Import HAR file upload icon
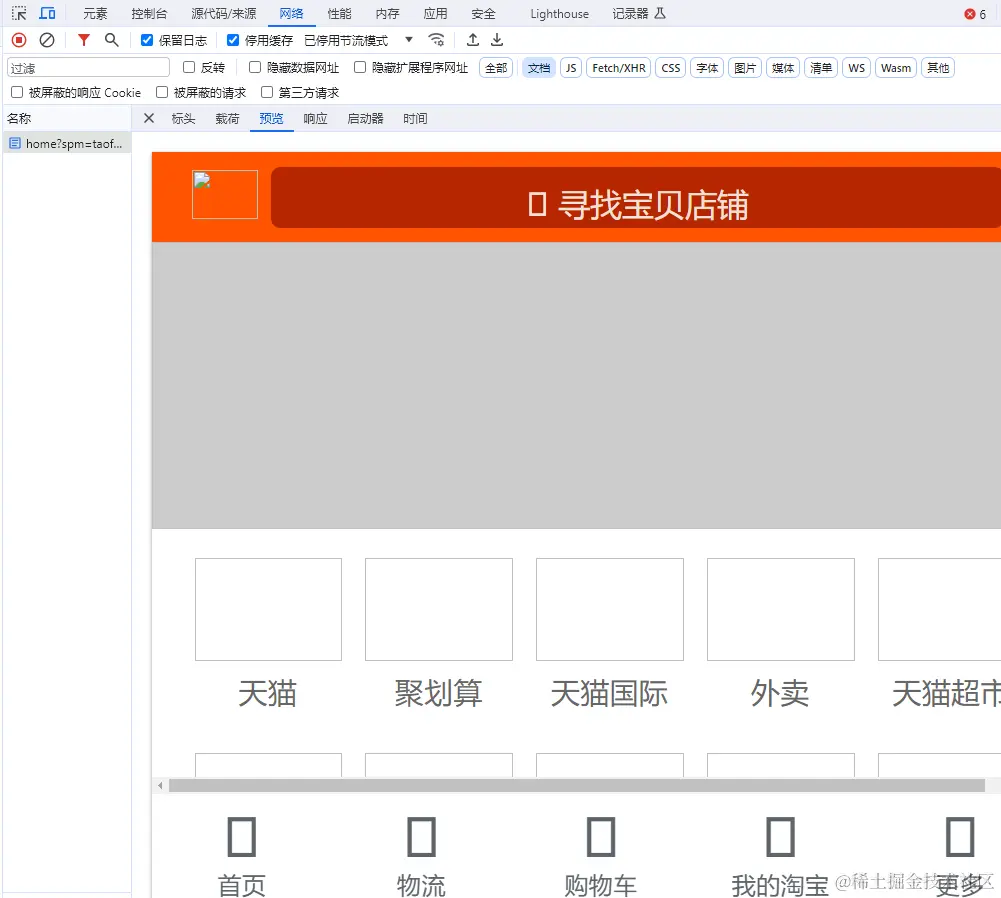The height and width of the screenshot is (898, 1001). click(x=472, y=40)
